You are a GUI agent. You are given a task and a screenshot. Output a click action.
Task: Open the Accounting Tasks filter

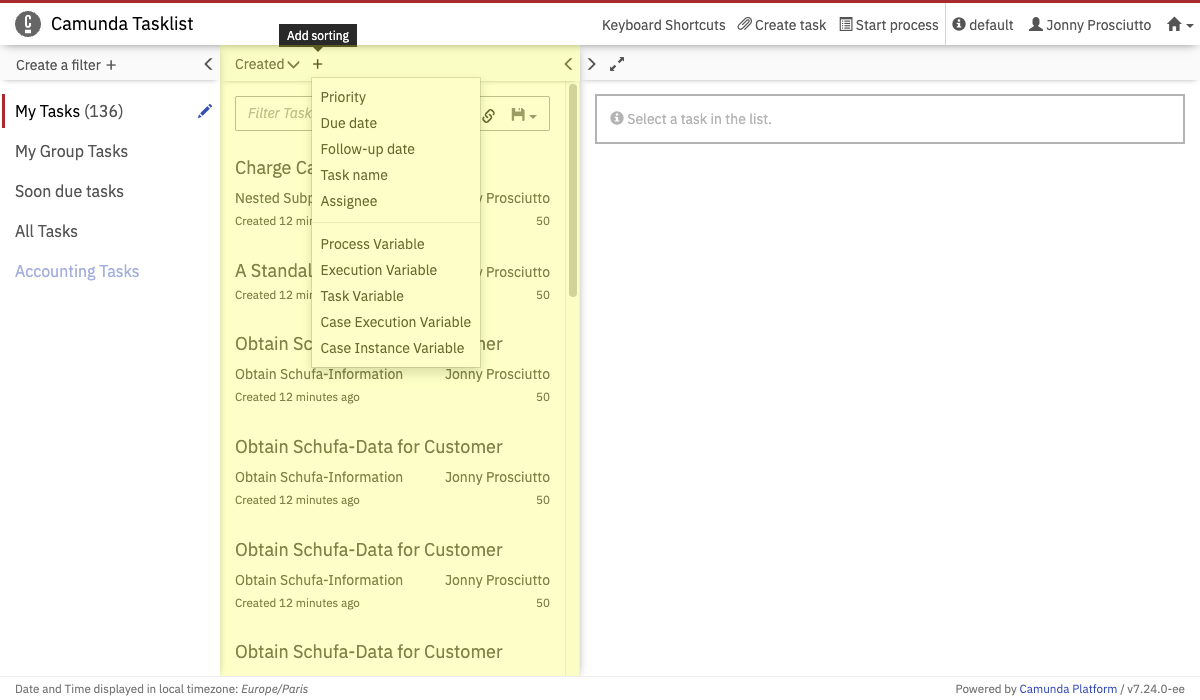pyautogui.click(x=77, y=271)
